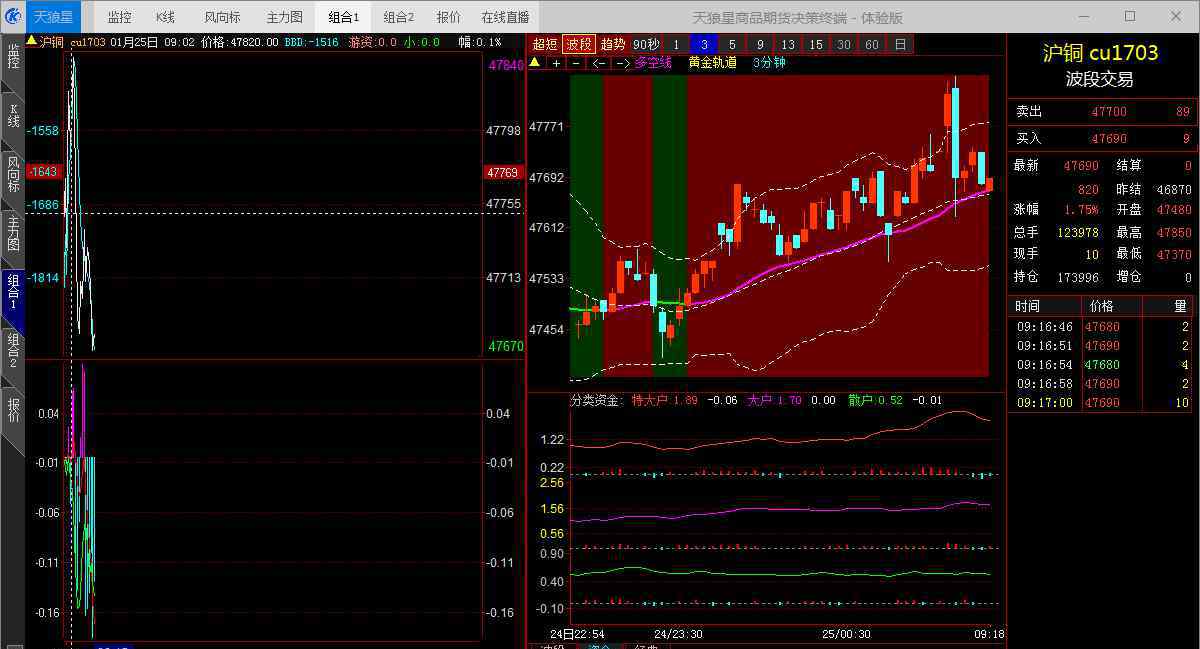
Task: Select the 组合2 top tab
Action: point(399,17)
